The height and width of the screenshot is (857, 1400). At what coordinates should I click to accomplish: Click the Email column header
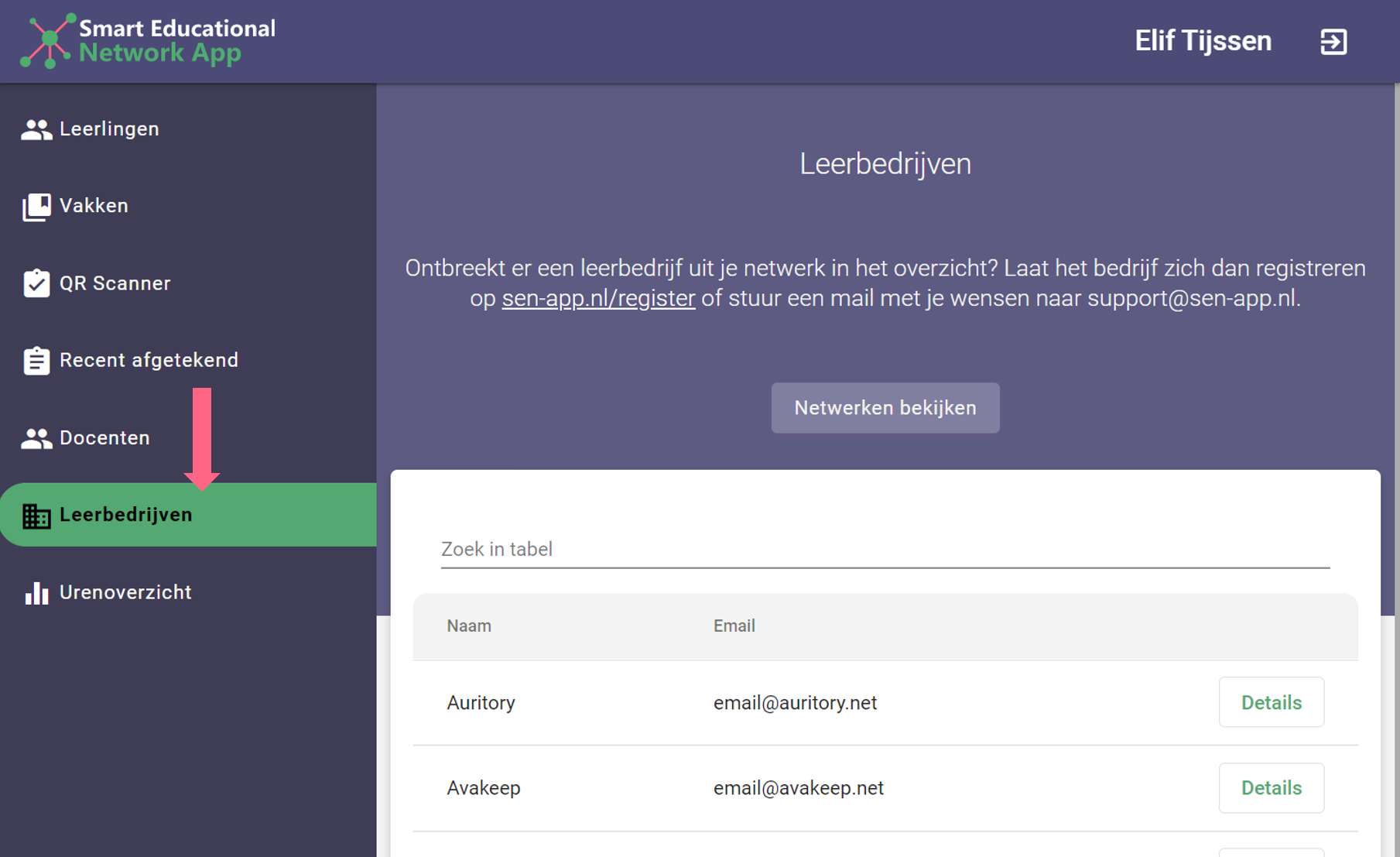pos(734,626)
